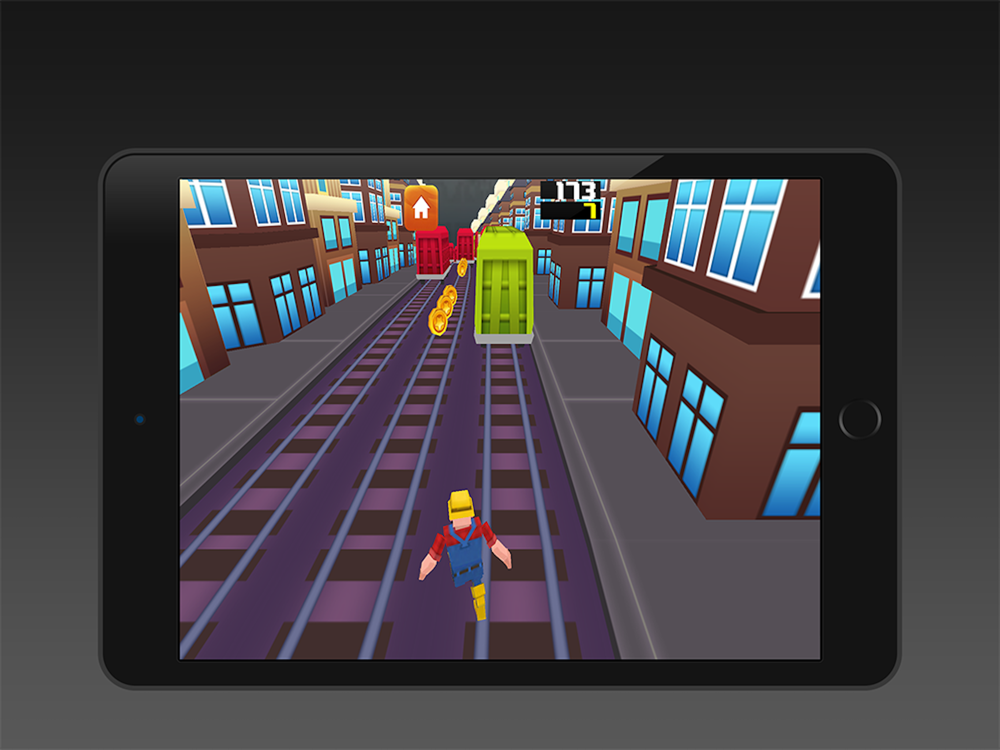1000x750 pixels.
Task: Click the tablet's round home button
Action: [x=860, y=419]
